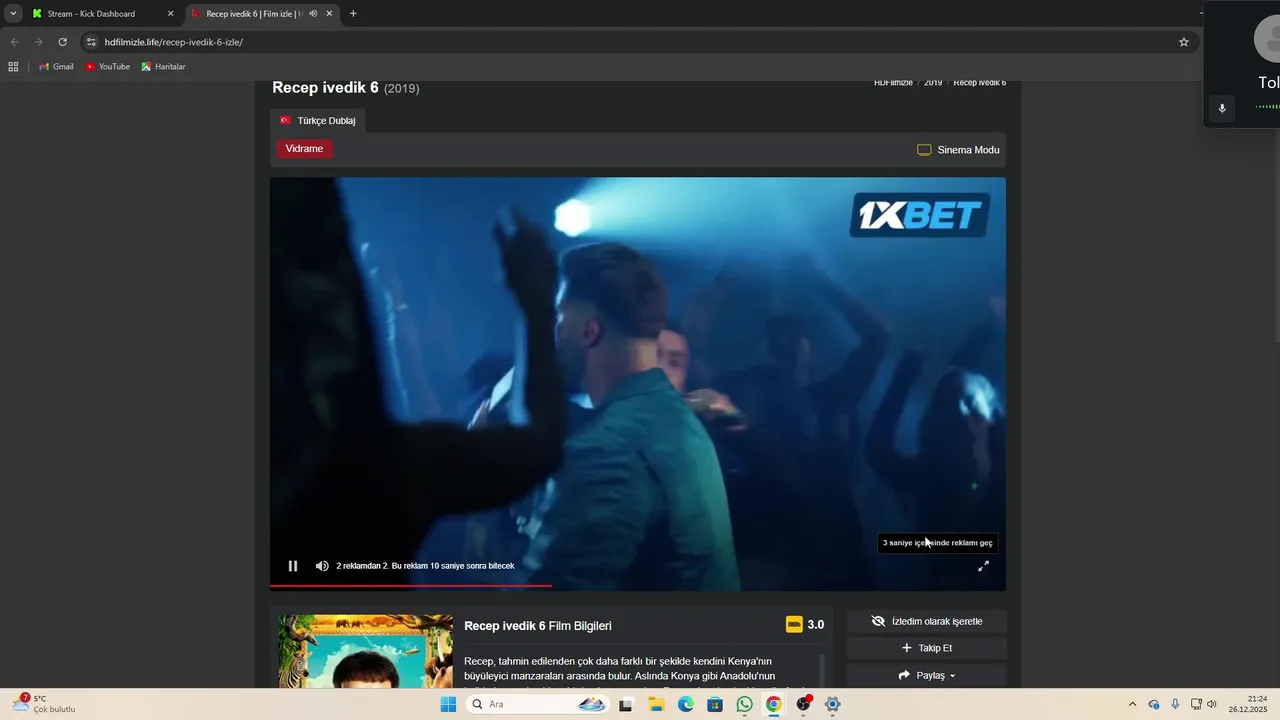The width and height of the screenshot is (1280, 720).
Task: Click the taskbar search box Ara
Action: [537, 704]
